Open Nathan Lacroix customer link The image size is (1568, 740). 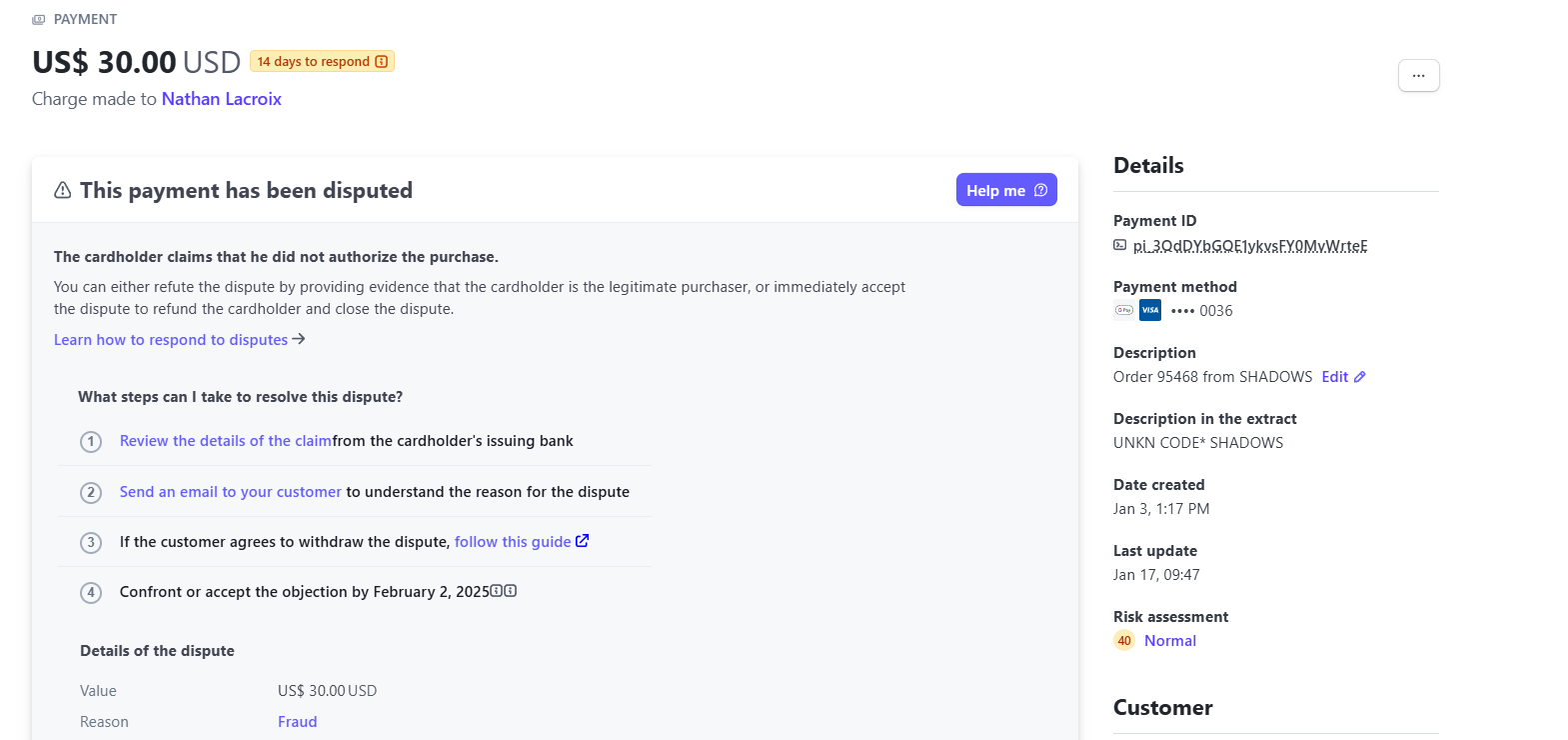pyautogui.click(x=222, y=99)
